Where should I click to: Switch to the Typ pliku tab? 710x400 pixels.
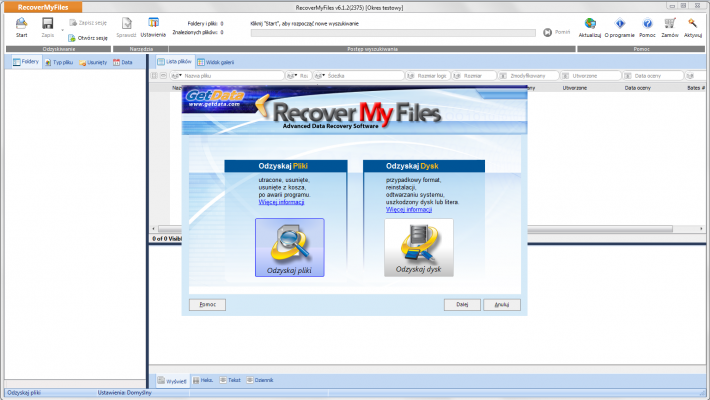pos(59,63)
